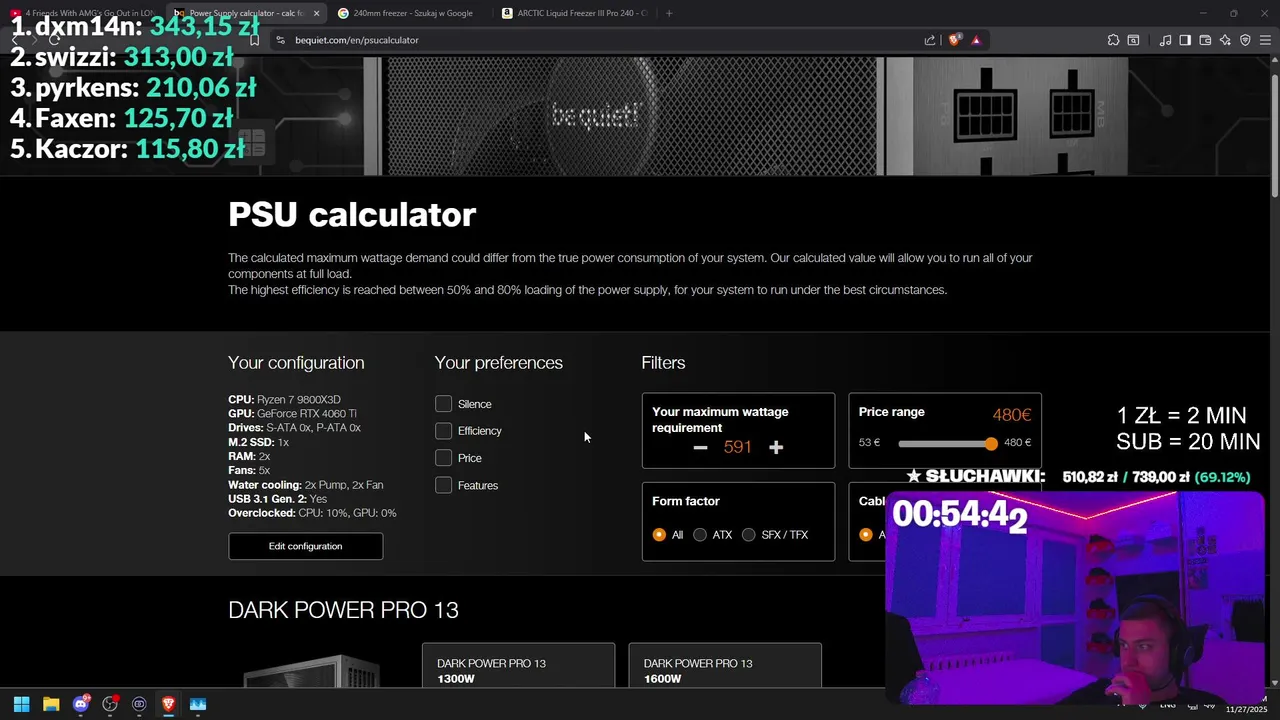Switch to the Power Supply calculator tab

[246, 13]
